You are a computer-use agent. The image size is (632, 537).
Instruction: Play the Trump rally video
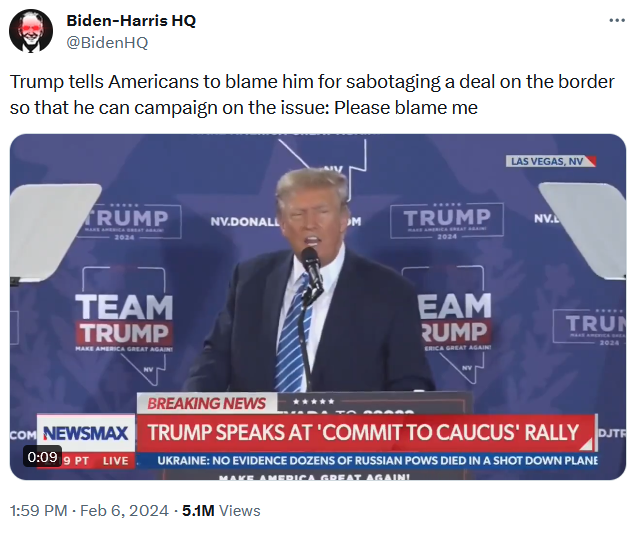[318, 307]
